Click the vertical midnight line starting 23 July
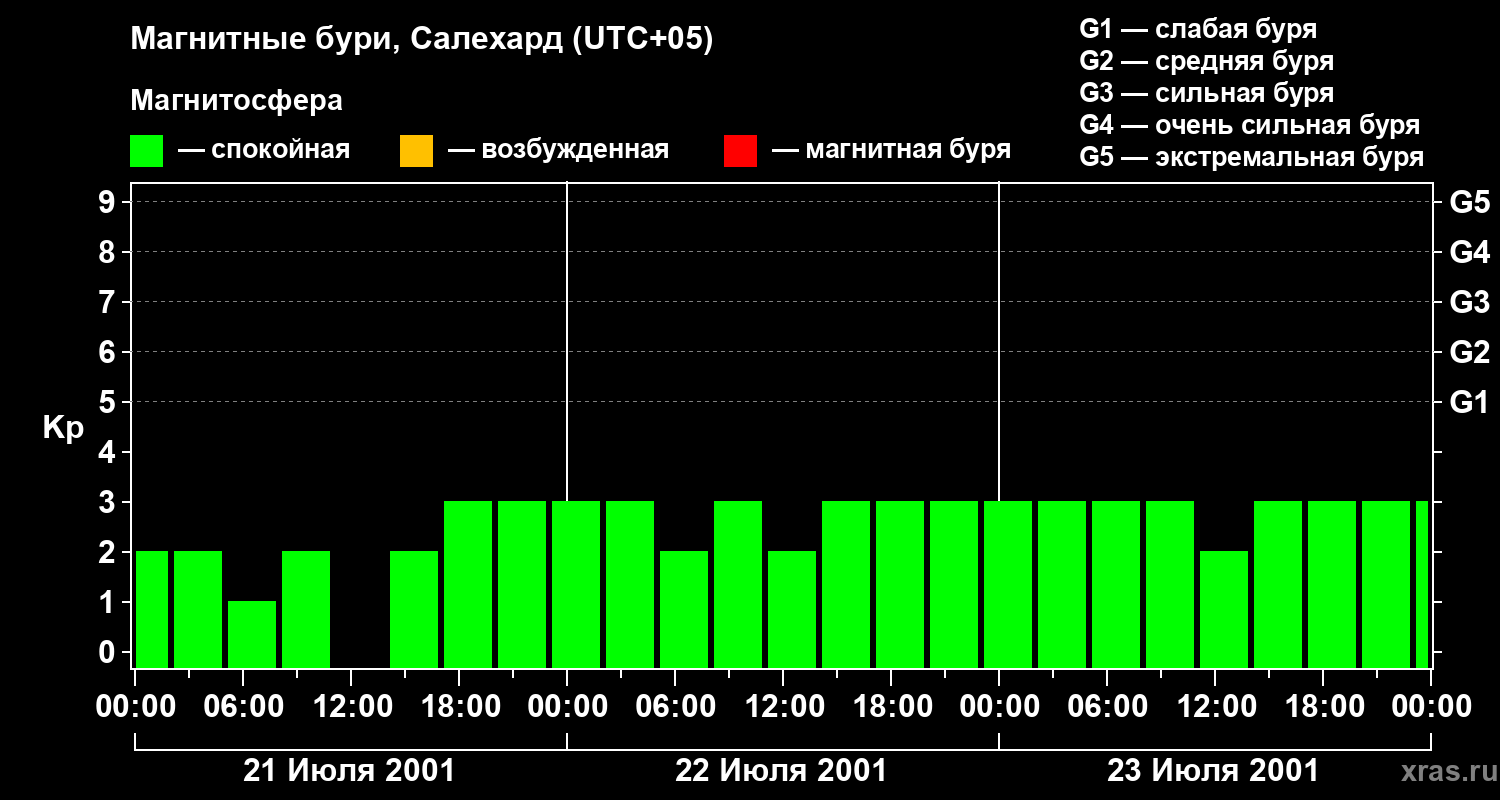The width and height of the screenshot is (1500, 800). (x=999, y=340)
